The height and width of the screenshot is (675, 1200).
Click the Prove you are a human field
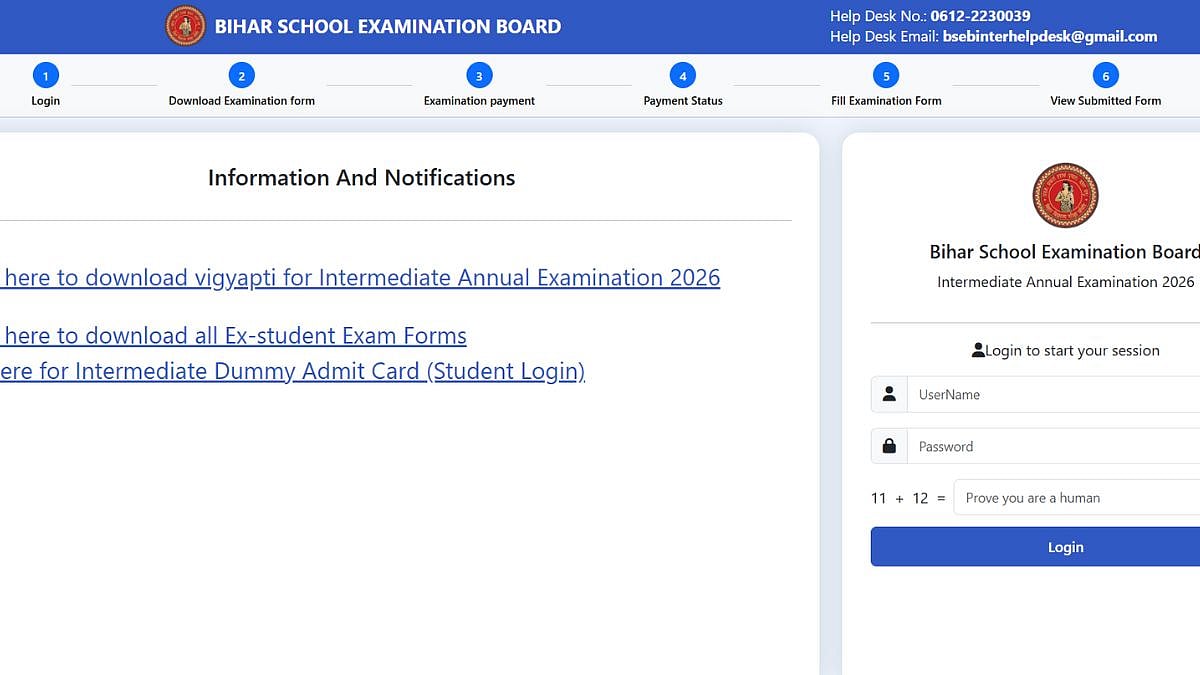click(x=1075, y=497)
